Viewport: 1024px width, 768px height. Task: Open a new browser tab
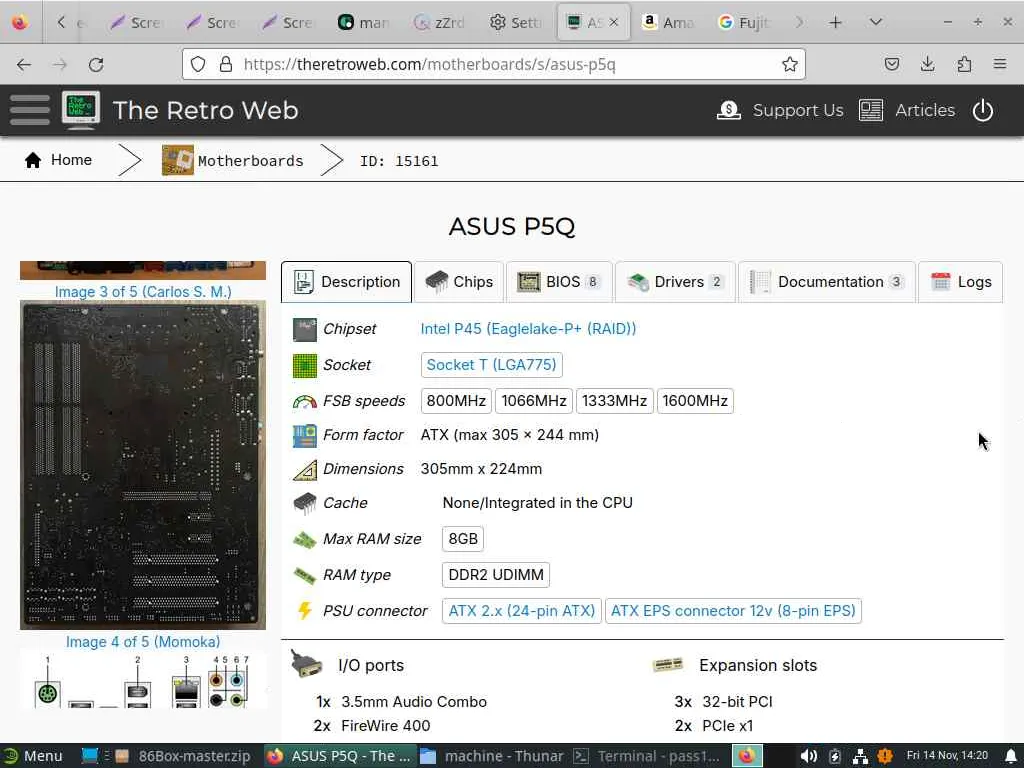click(x=835, y=22)
